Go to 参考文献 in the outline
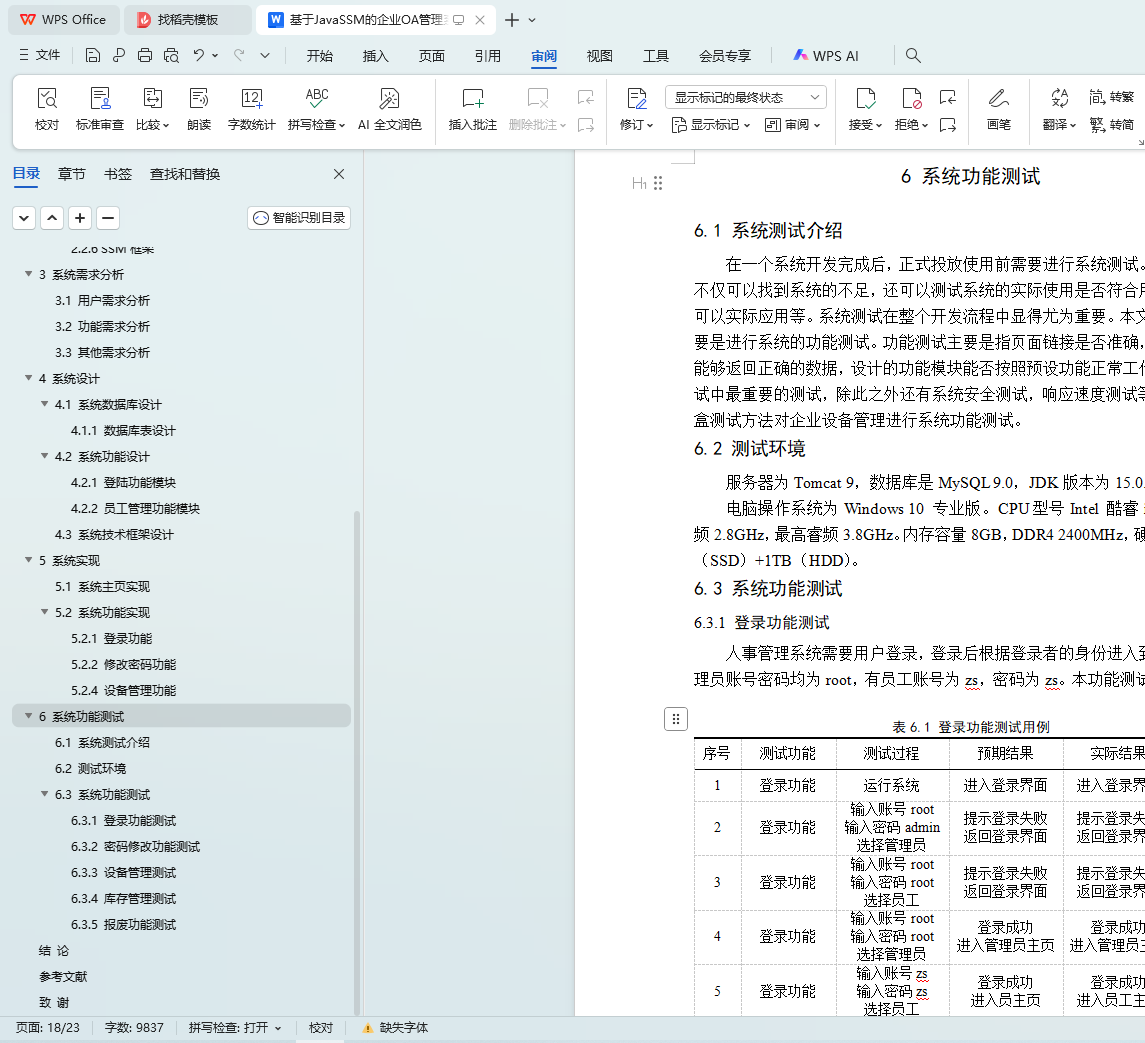Screen dimensions: 1145x1043 (x=63, y=977)
